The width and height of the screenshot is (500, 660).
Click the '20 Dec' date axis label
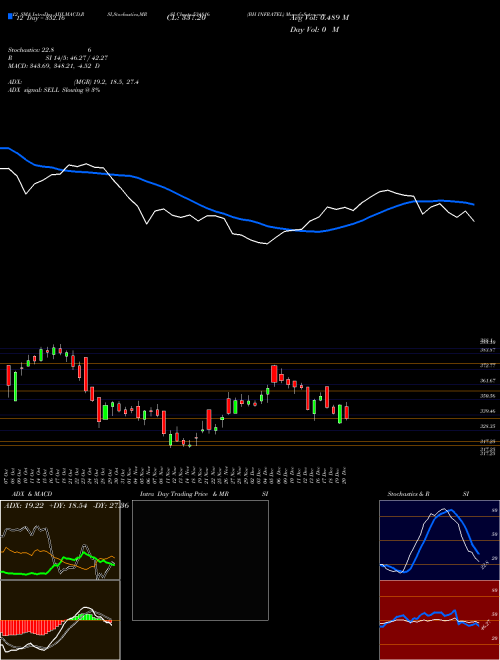tap(345, 475)
